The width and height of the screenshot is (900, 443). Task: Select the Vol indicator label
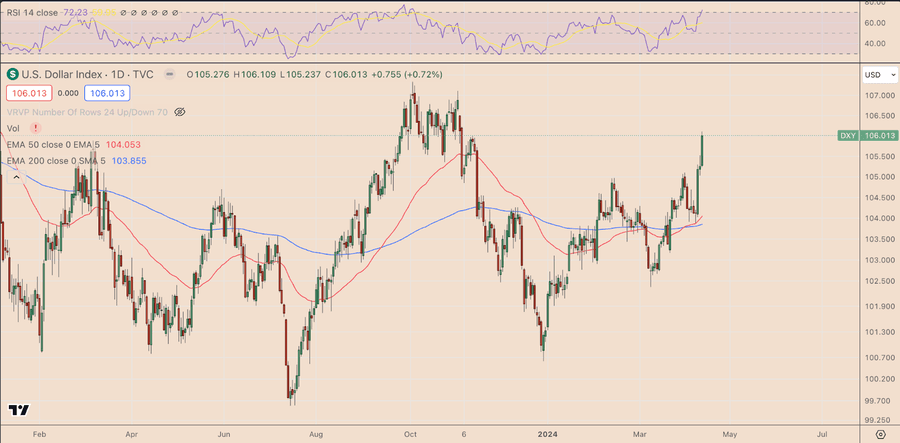(13, 128)
